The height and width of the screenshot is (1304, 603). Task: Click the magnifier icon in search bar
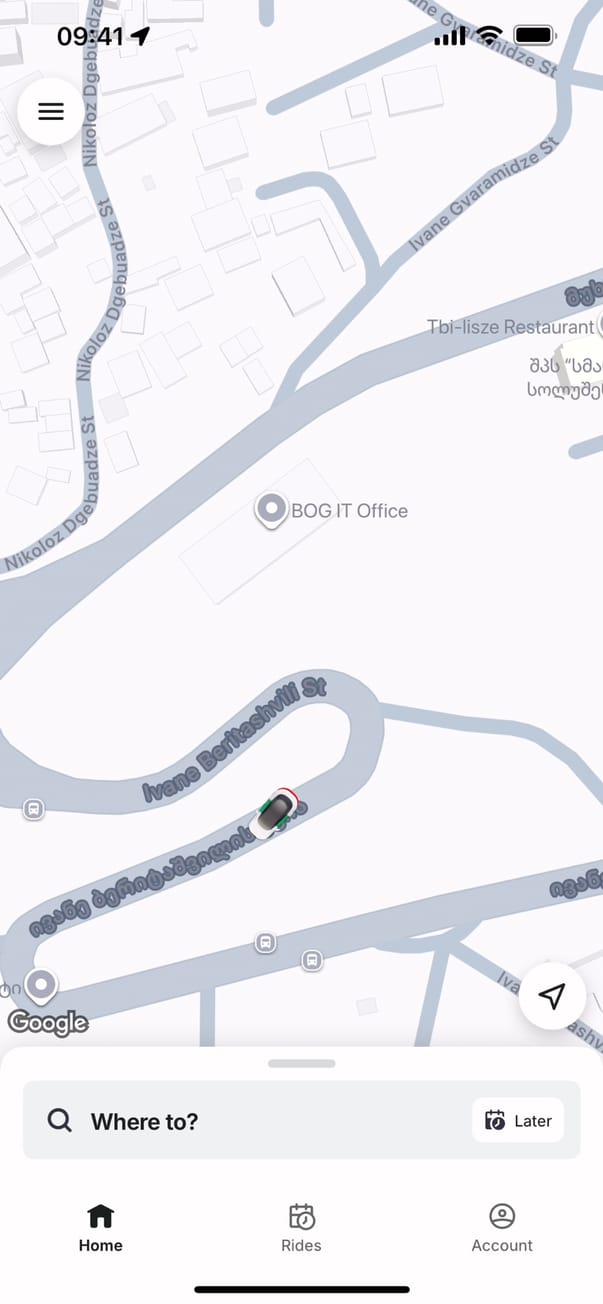coord(60,1120)
